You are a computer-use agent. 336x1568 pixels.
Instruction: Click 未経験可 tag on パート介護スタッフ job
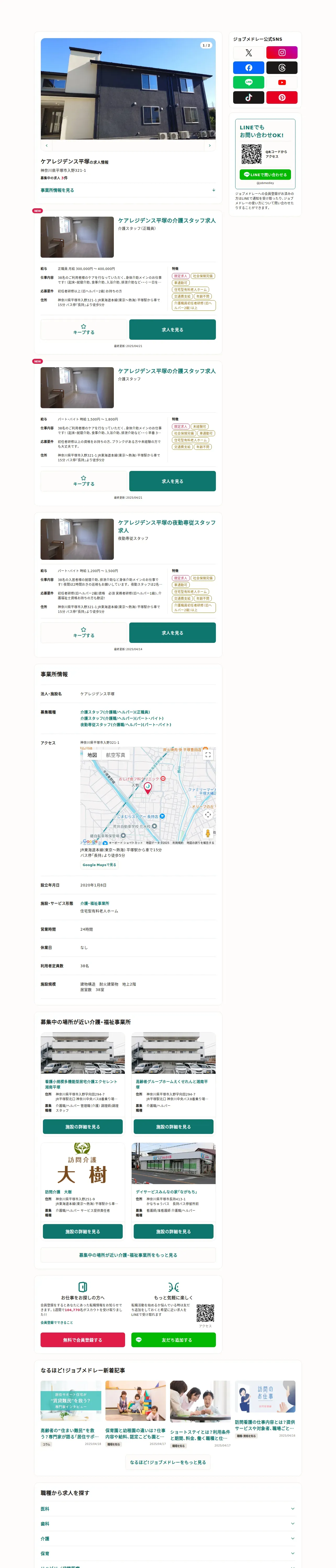[x=199, y=427]
